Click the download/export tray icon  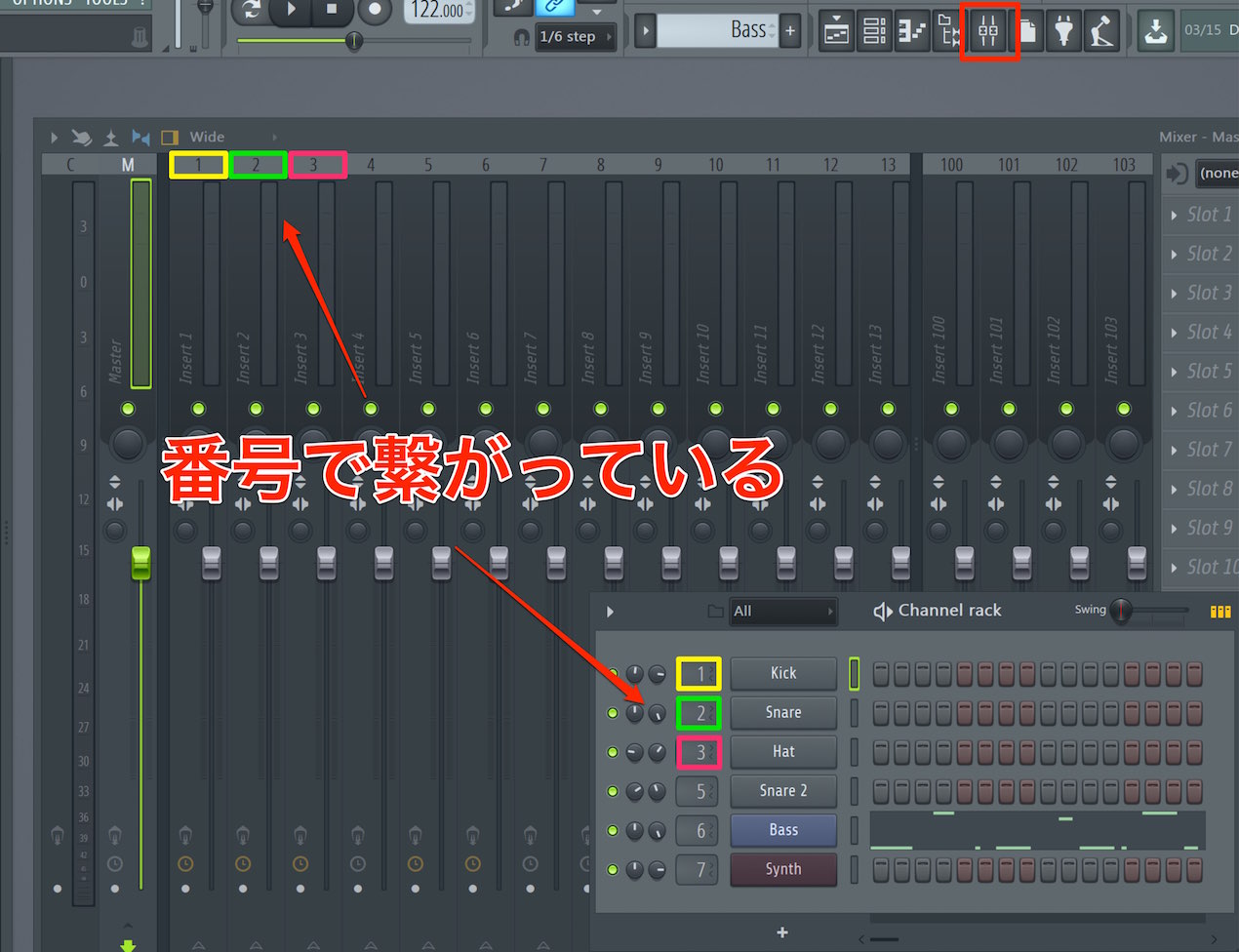point(1156,31)
